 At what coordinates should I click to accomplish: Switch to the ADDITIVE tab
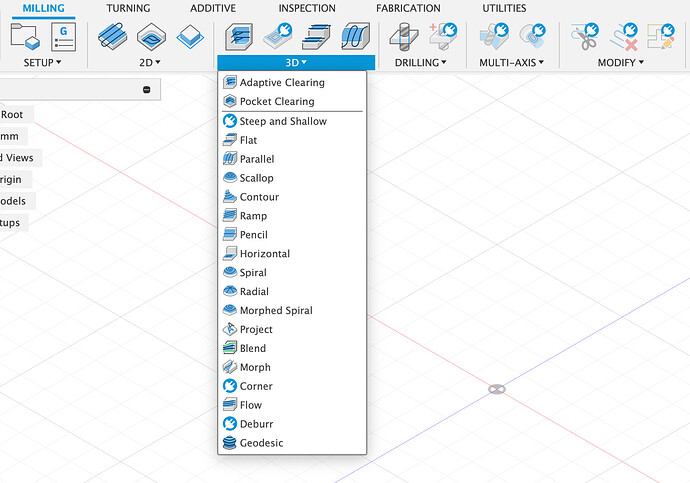(213, 8)
